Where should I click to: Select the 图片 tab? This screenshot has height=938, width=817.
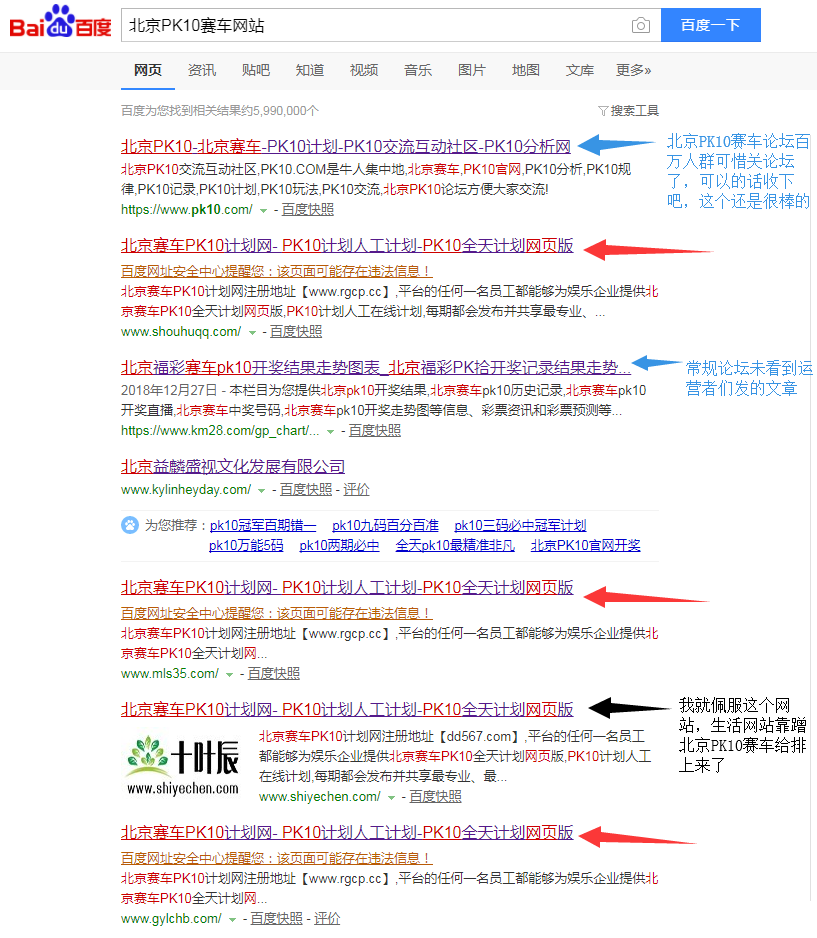point(472,71)
